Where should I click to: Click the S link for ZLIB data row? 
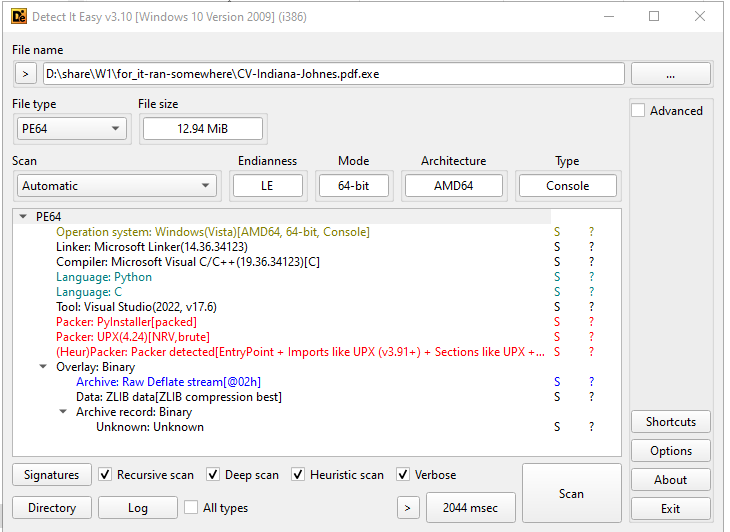click(557, 397)
